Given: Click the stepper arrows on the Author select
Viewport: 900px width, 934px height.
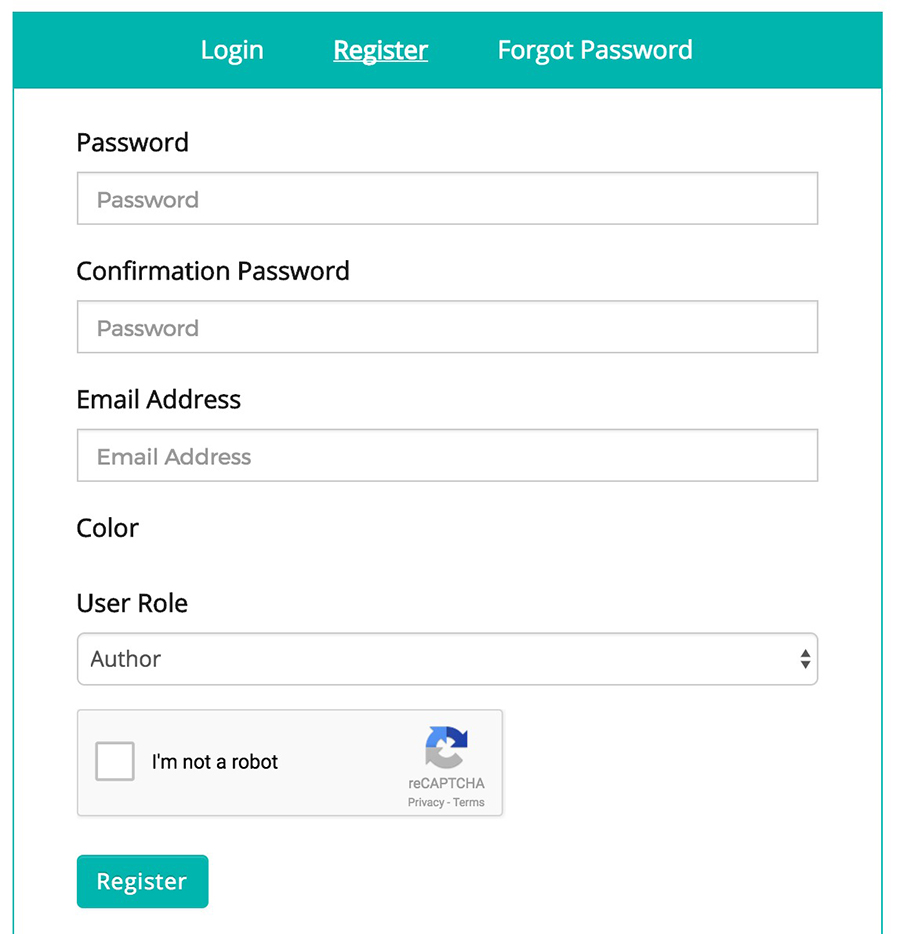Looking at the screenshot, I should pos(806,659).
